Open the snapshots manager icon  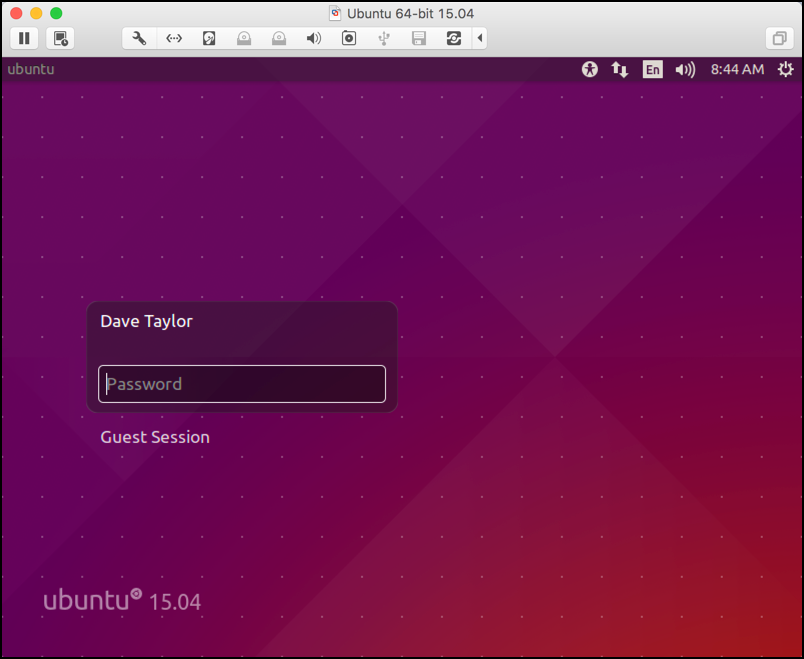61,38
